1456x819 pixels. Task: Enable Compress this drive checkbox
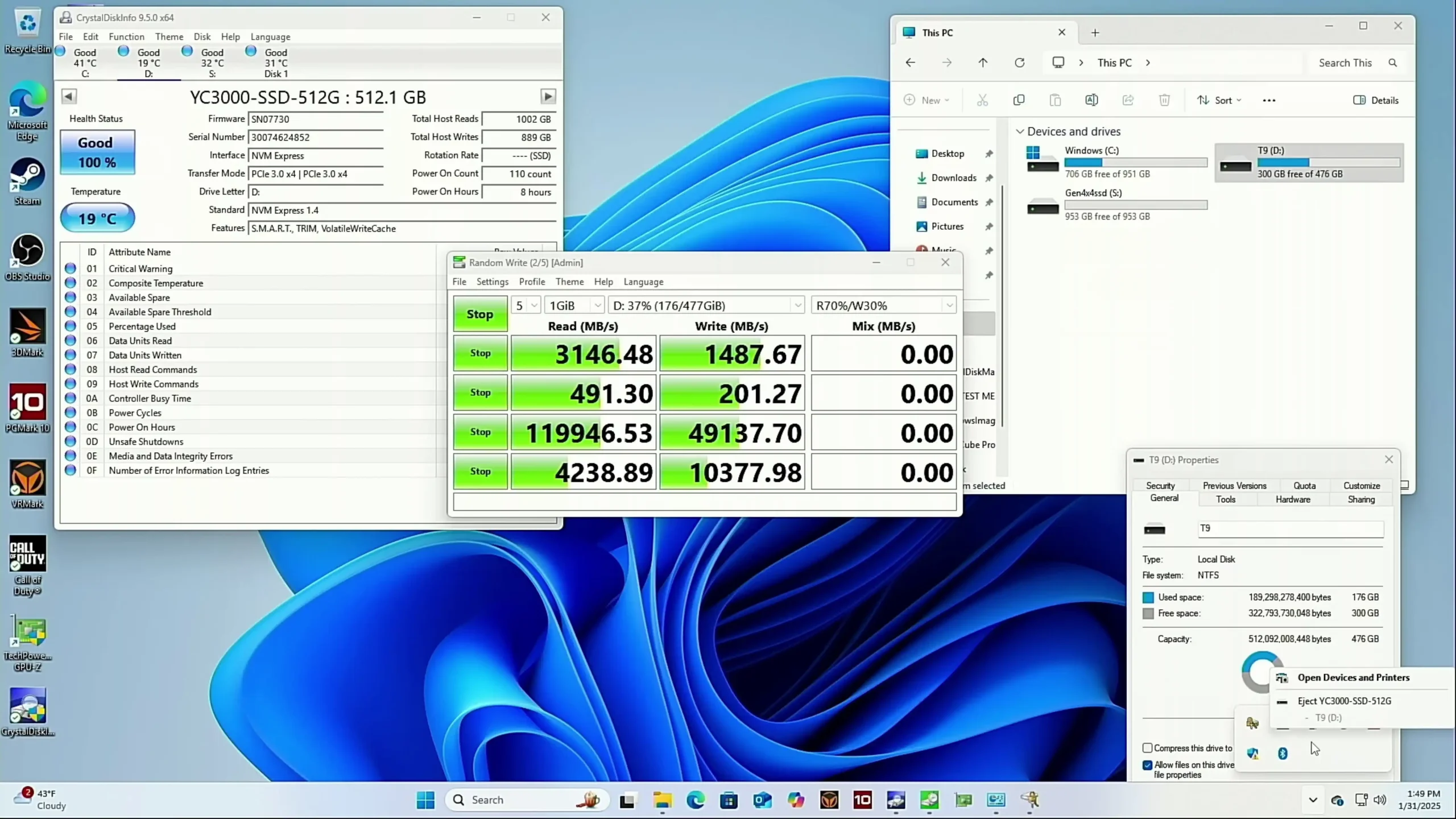[x=1148, y=748]
